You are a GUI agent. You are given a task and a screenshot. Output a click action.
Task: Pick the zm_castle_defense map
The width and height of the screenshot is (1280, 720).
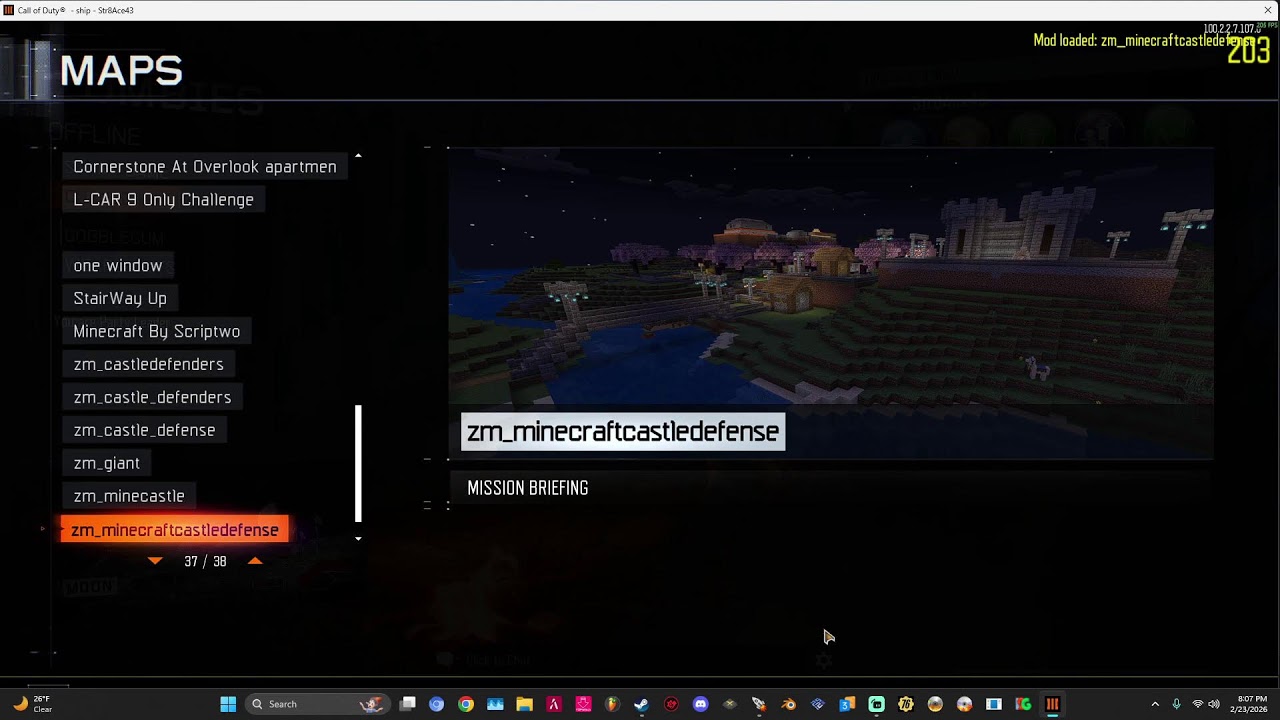[x=144, y=430]
